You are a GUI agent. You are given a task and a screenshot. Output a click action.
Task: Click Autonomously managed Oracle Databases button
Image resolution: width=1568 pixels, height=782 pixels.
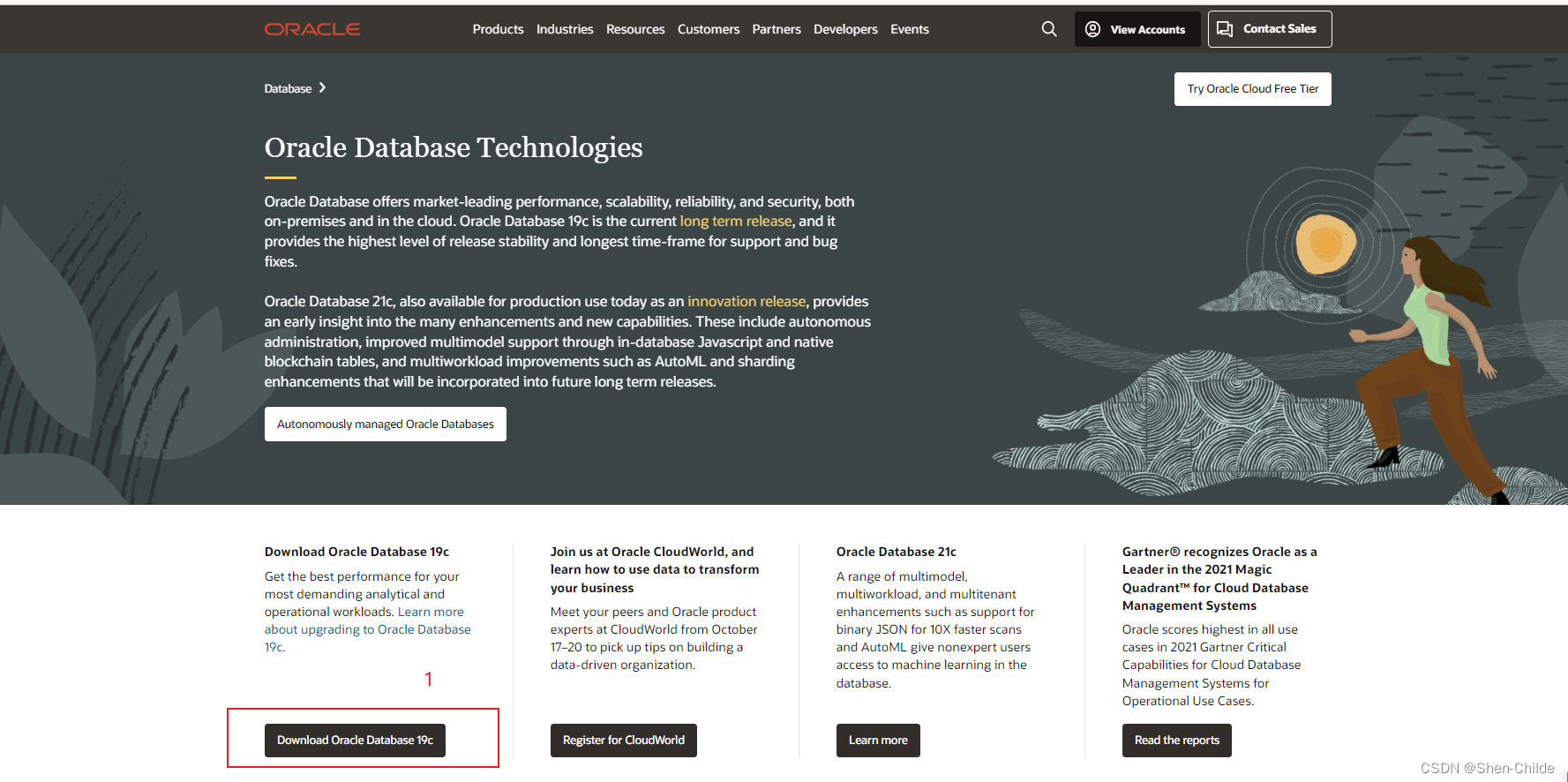[x=386, y=425]
